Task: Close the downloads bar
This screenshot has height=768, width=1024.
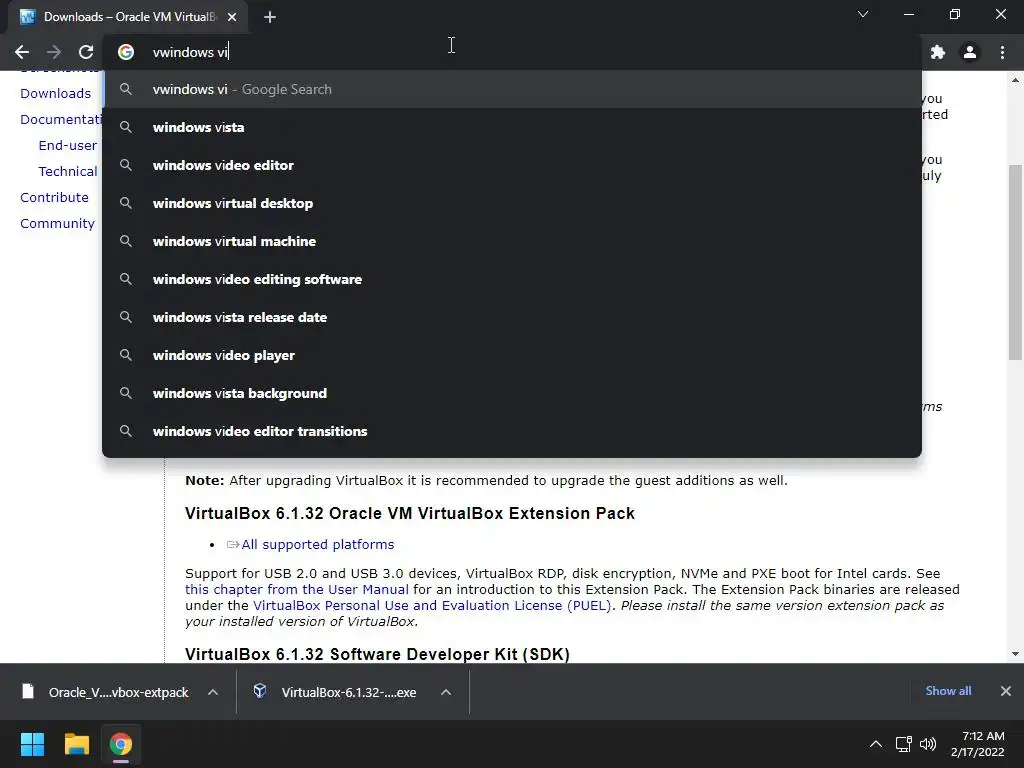Action: click(1006, 691)
